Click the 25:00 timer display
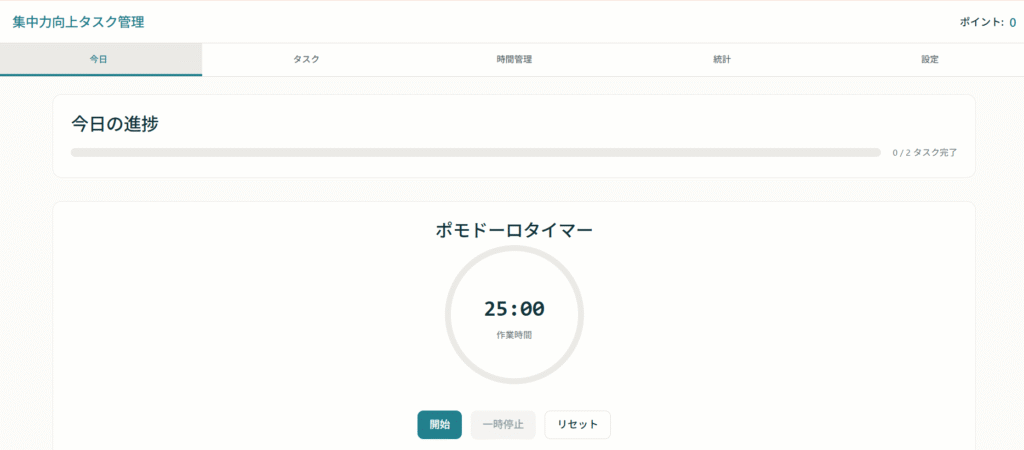The image size is (1024, 450). (x=514, y=309)
